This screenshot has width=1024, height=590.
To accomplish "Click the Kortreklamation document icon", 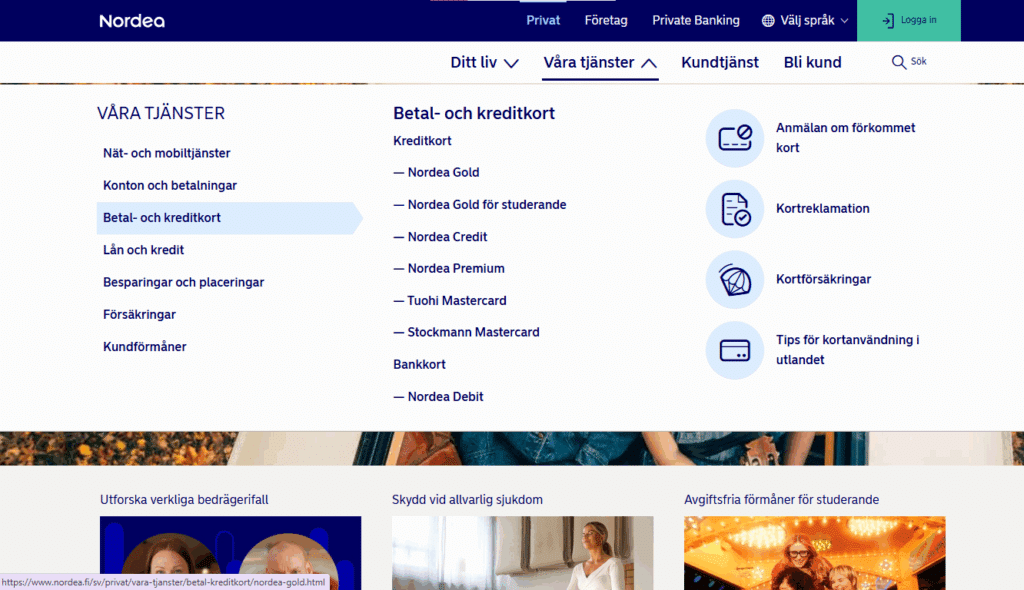I will [735, 209].
